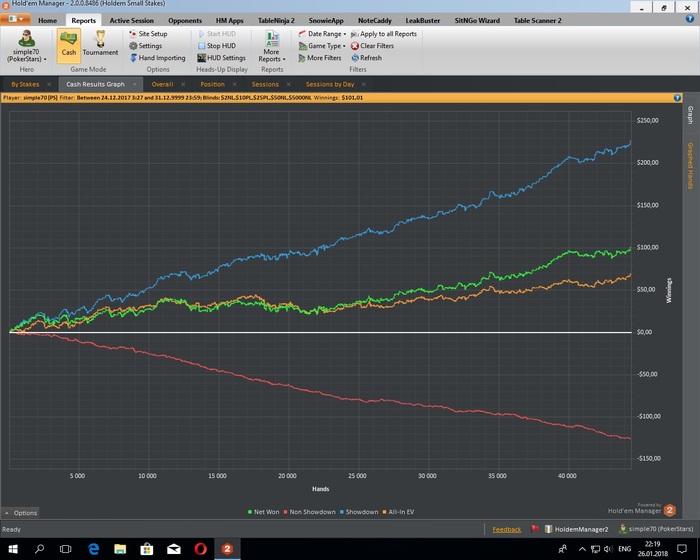The image size is (700, 560).
Task: Refresh the report
Action: pos(367,58)
